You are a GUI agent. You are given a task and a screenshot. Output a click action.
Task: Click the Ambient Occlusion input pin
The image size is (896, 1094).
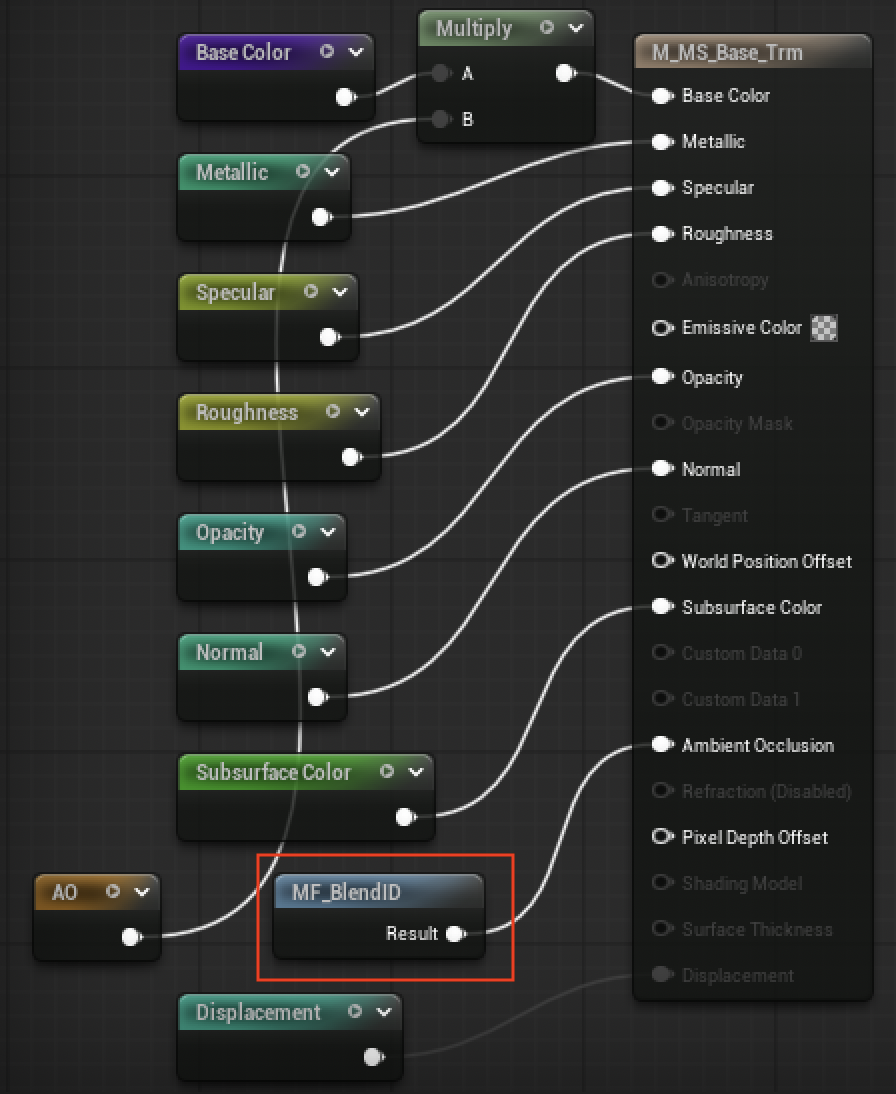[x=662, y=745]
